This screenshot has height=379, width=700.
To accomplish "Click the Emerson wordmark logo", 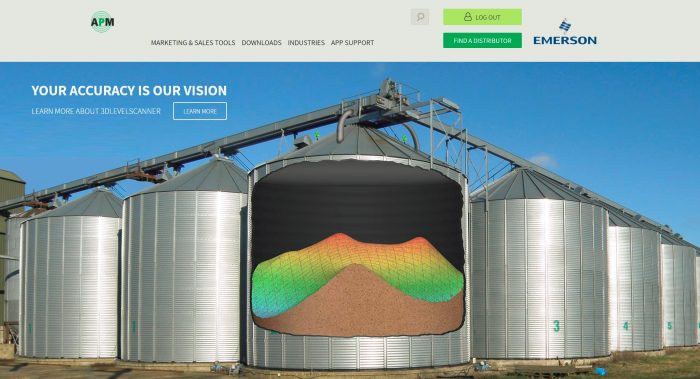I will click(x=565, y=40).
